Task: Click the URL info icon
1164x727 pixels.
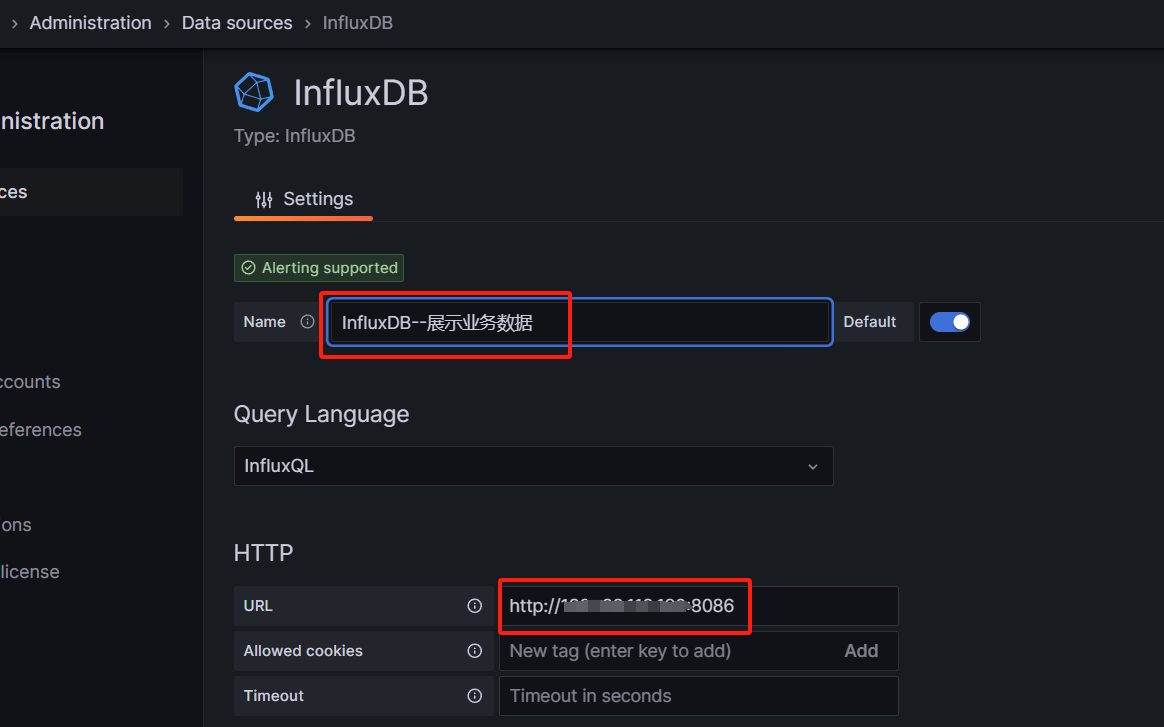Action: (x=474, y=606)
